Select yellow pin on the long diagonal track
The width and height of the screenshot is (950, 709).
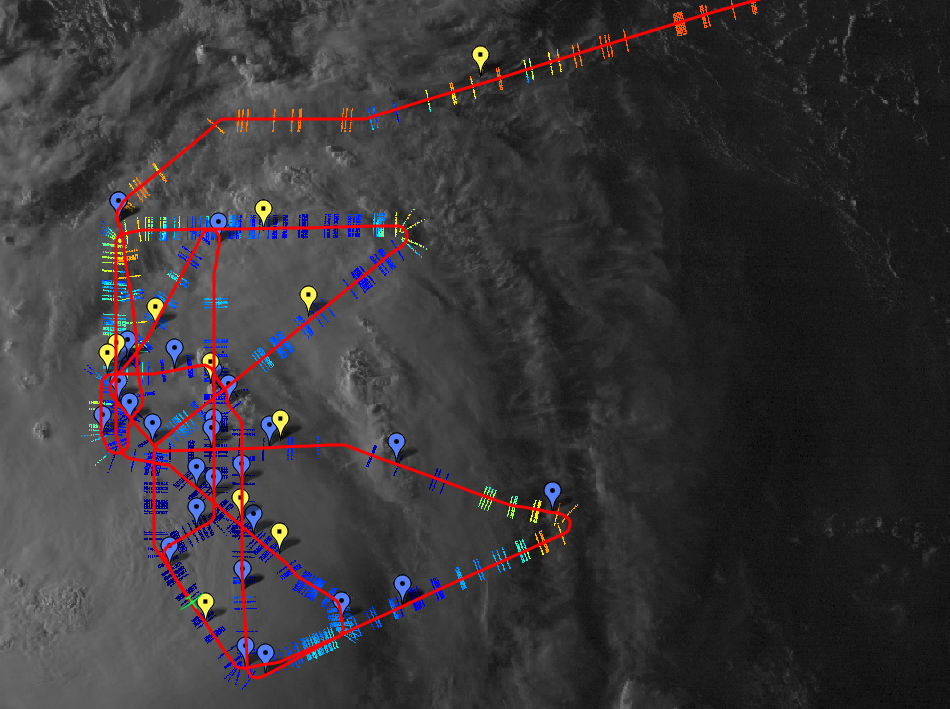pos(308,296)
